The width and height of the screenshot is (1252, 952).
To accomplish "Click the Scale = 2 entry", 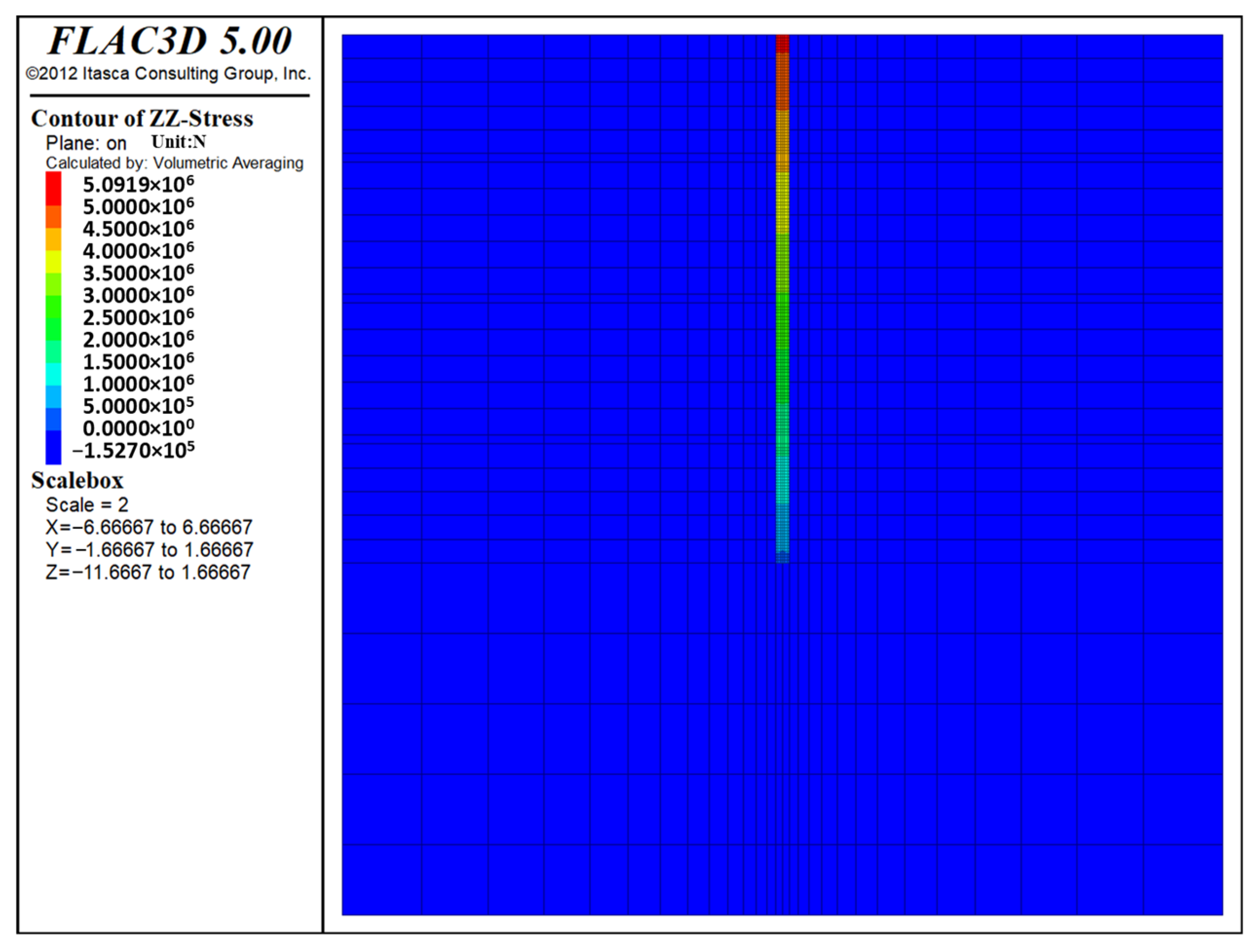I will pyautogui.click(x=87, y=504).
